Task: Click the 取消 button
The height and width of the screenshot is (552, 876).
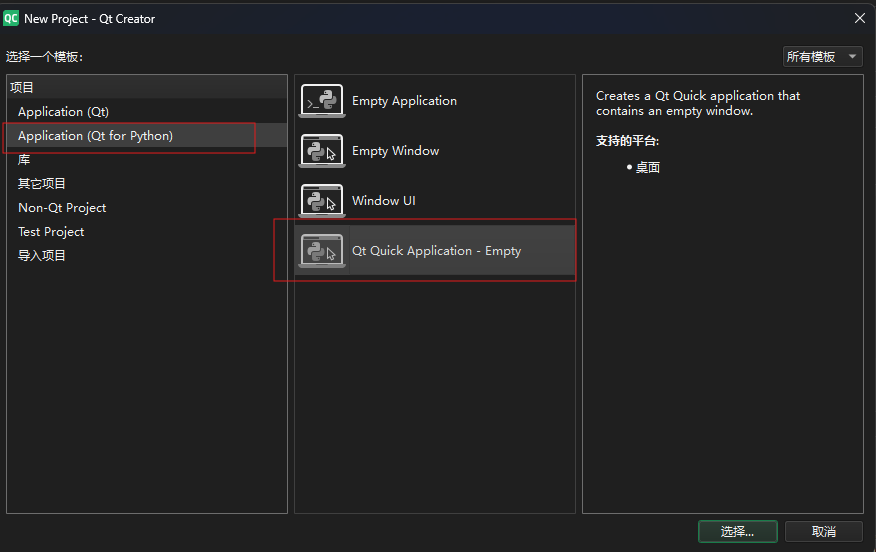Action: (x=823, y=531)
